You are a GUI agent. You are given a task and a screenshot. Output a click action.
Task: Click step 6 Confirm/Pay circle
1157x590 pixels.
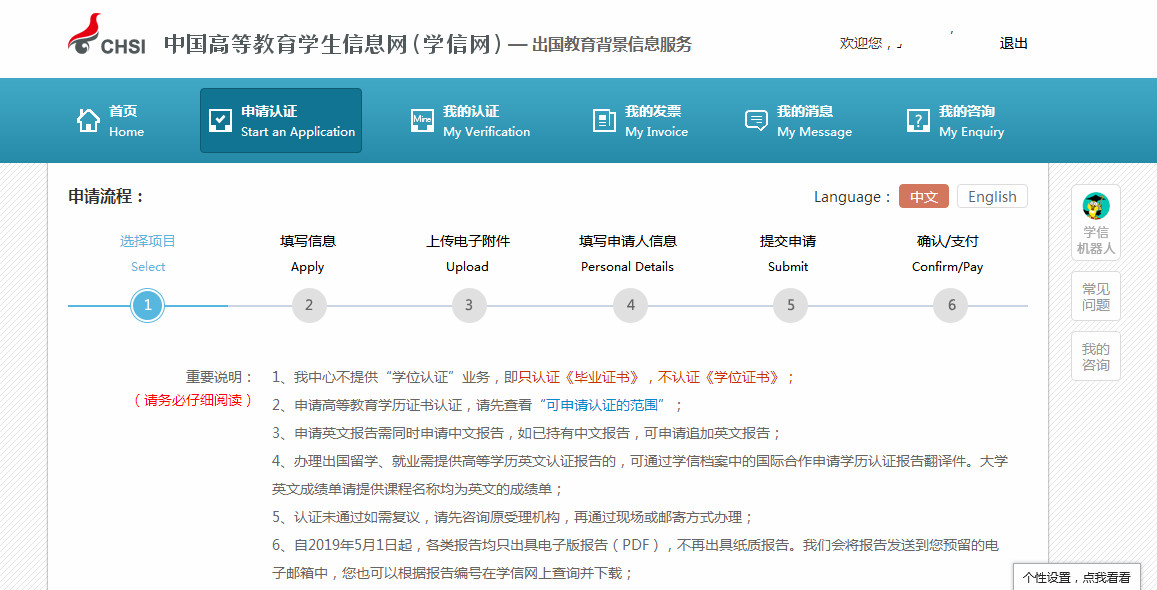[951, 306]
